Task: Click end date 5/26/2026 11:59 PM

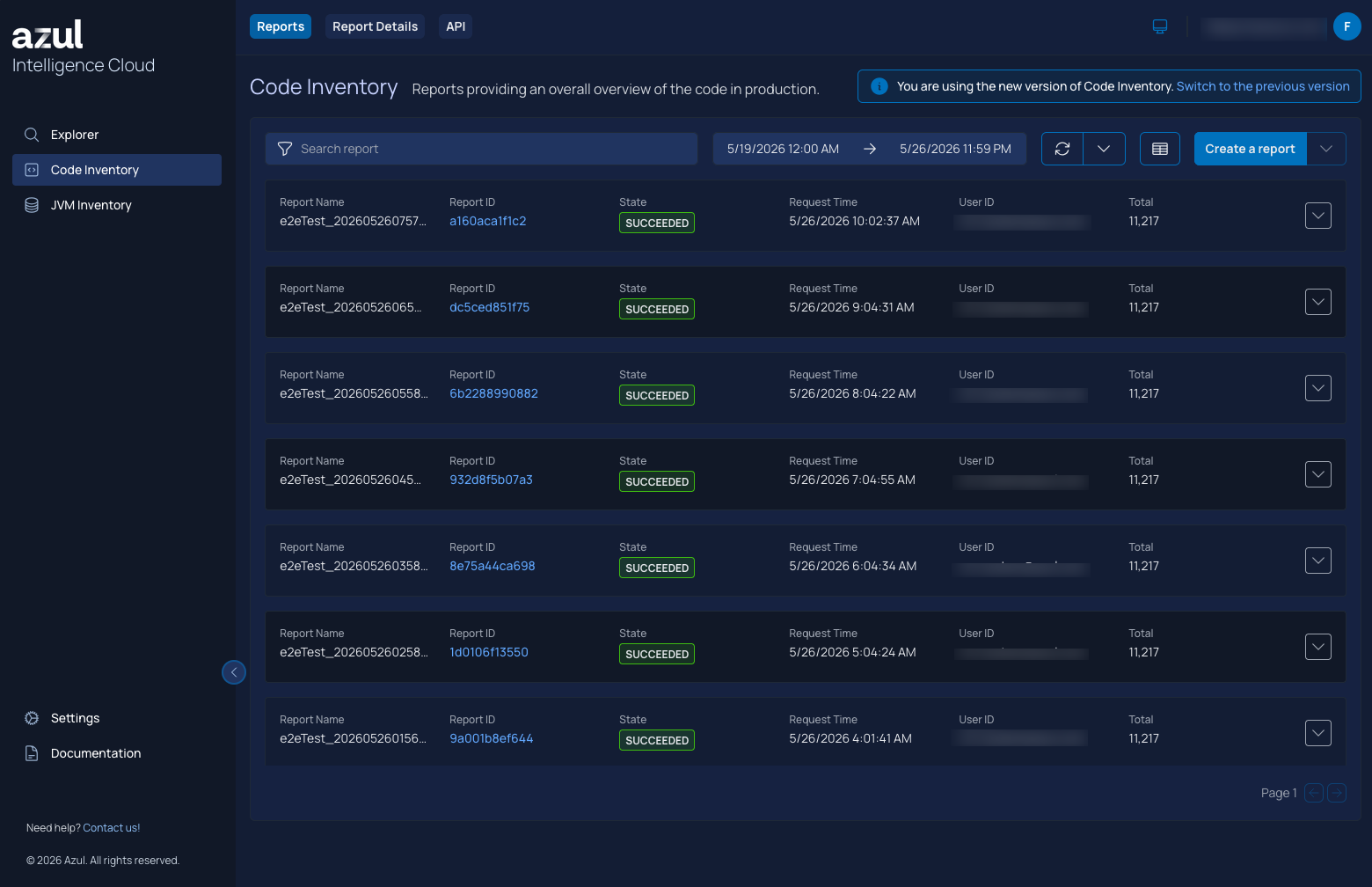Action: click(955, 149)
